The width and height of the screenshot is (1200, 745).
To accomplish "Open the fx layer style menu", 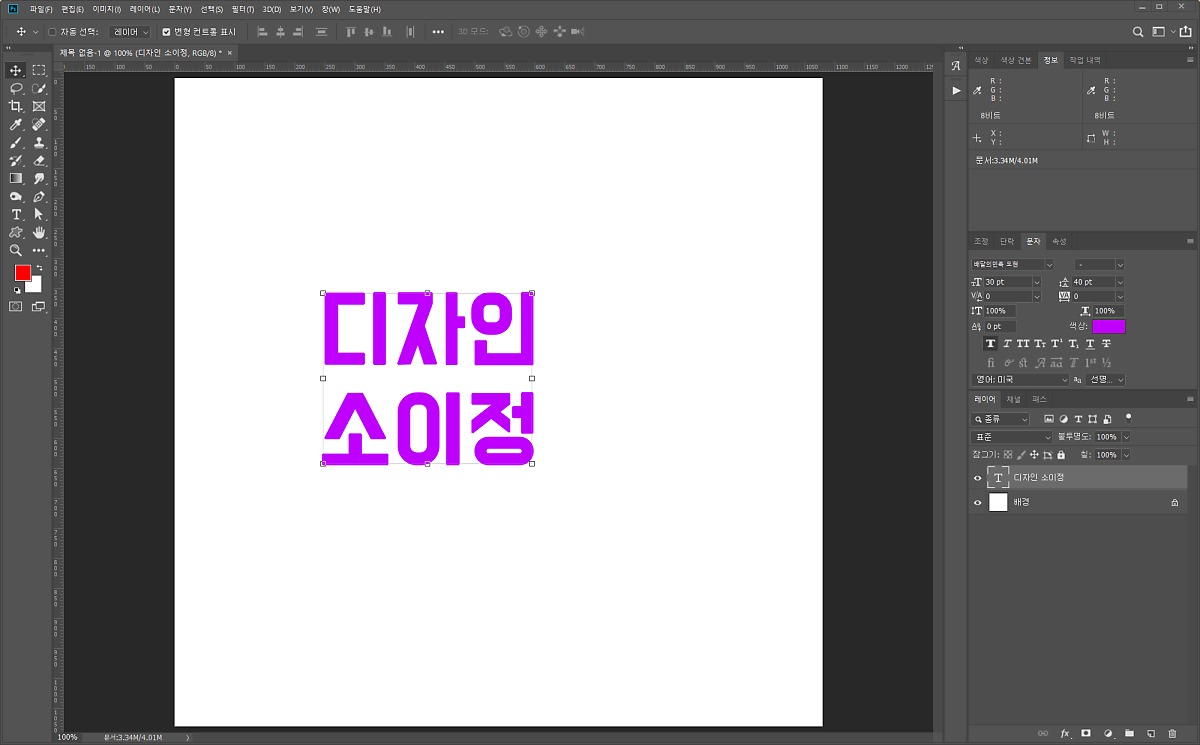I will 1065,734.
